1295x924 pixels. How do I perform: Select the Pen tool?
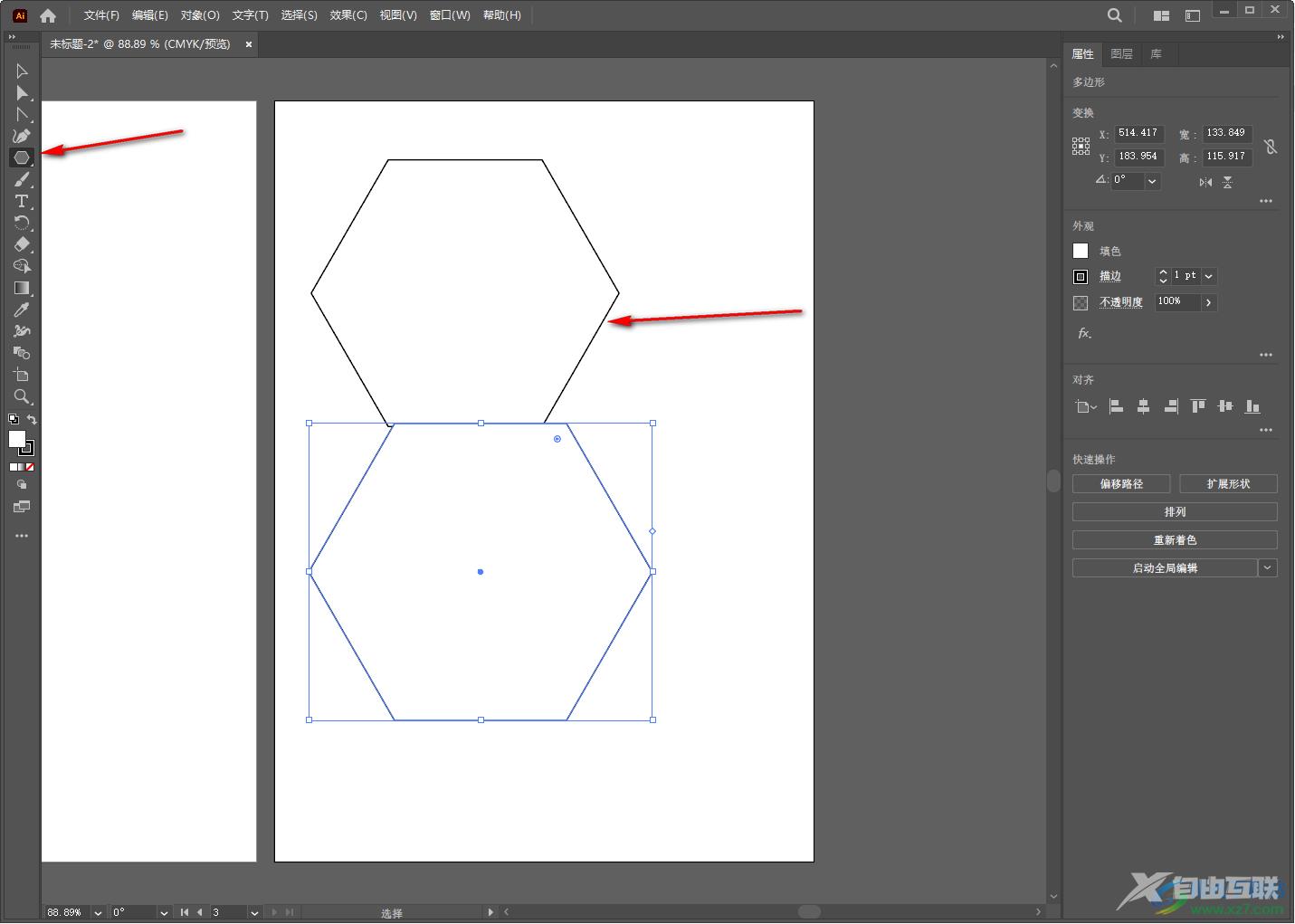(x=22, y=136)
